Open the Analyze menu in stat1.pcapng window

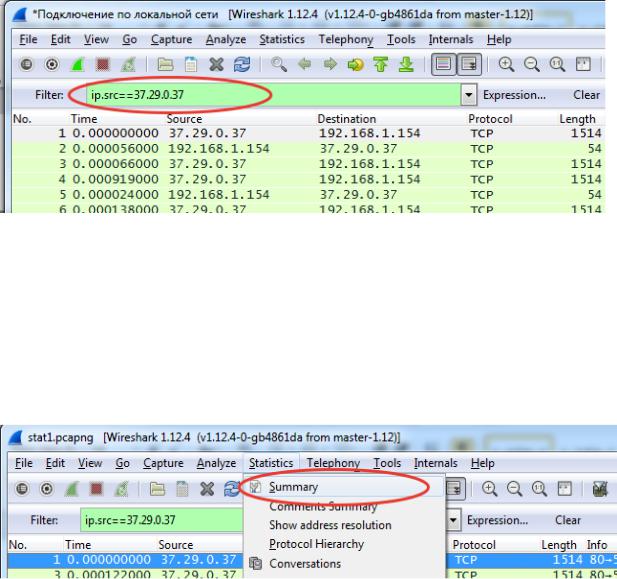(x=216, y=463)
